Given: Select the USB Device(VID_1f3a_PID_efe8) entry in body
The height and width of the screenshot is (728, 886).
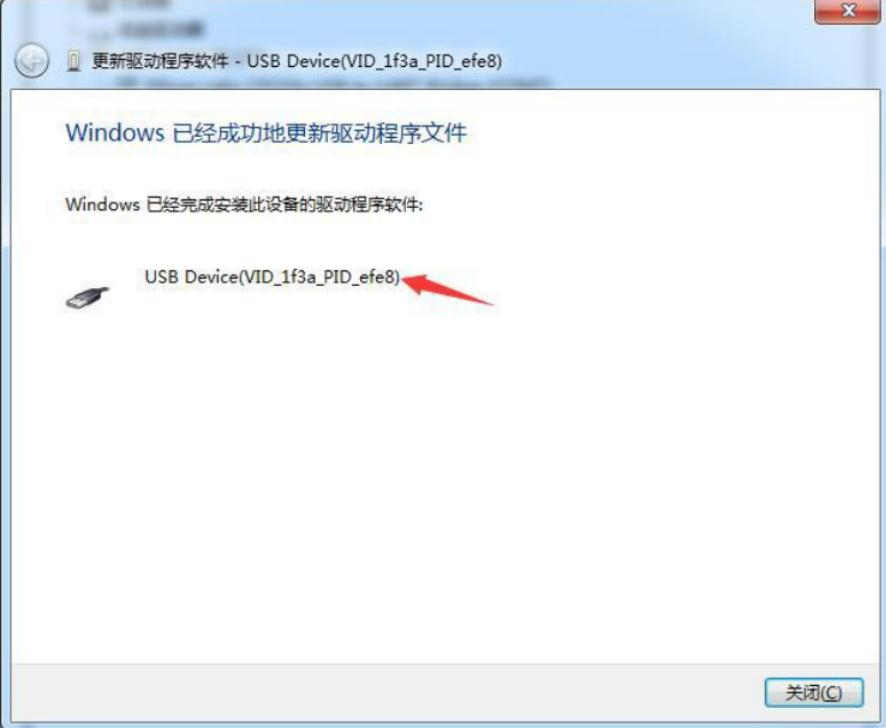Looking at the screenshot, I should 272,277.
